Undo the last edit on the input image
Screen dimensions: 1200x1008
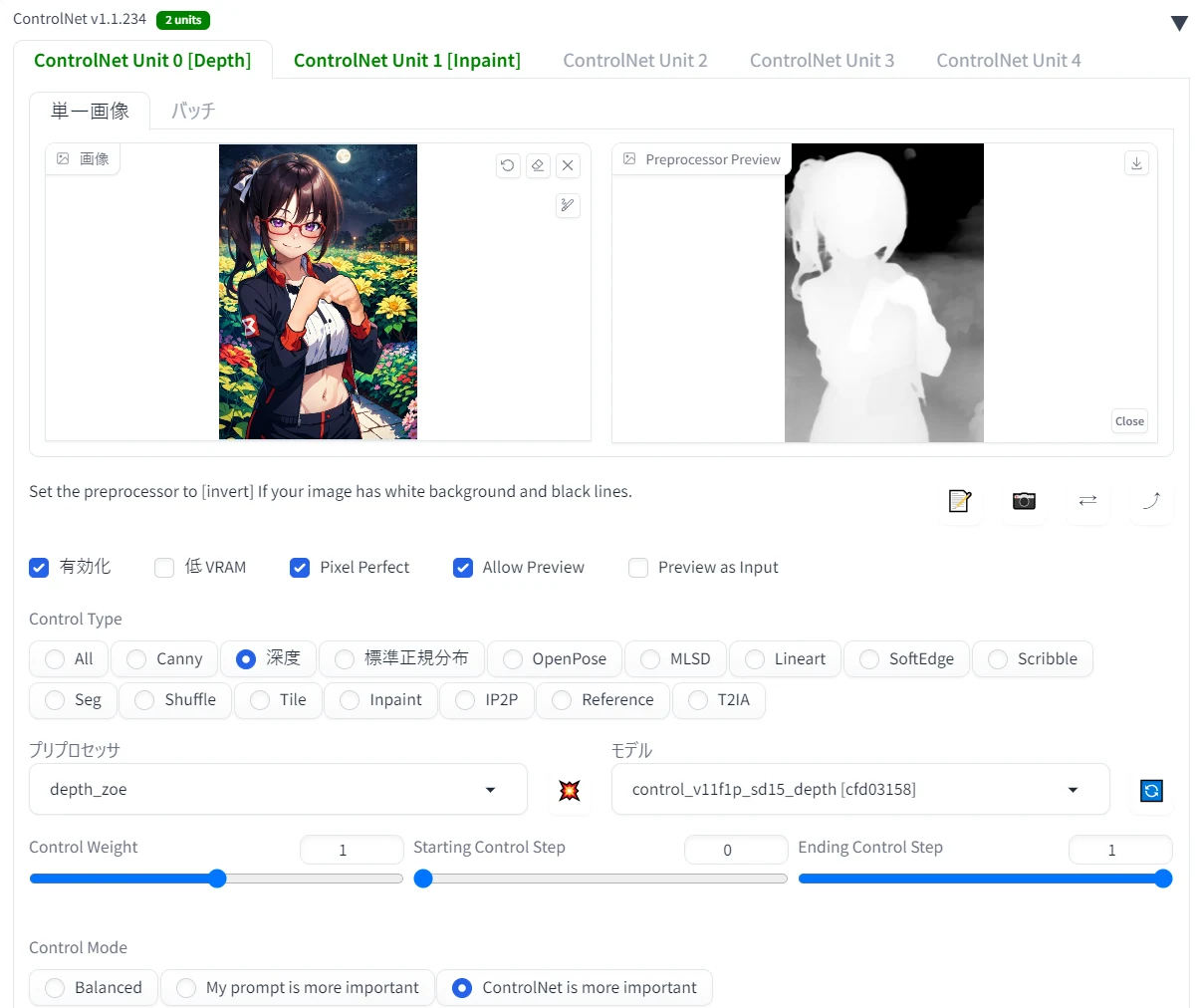pos(508,165)
